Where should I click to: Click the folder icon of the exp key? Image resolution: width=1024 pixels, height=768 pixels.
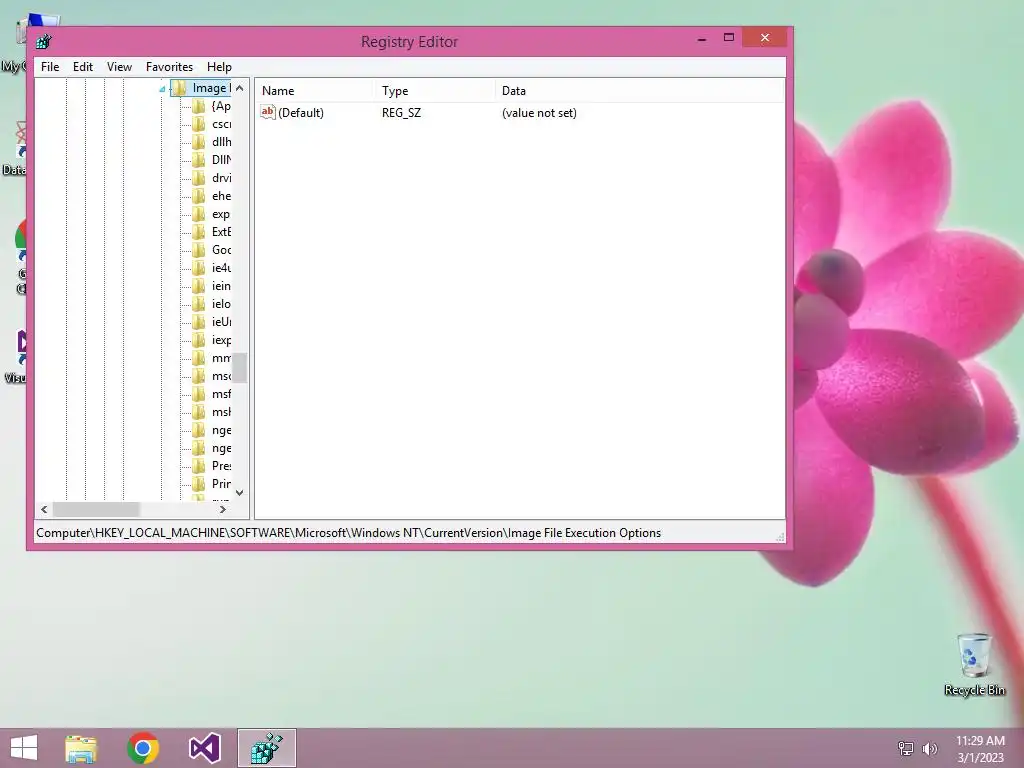tap(199, 214)
